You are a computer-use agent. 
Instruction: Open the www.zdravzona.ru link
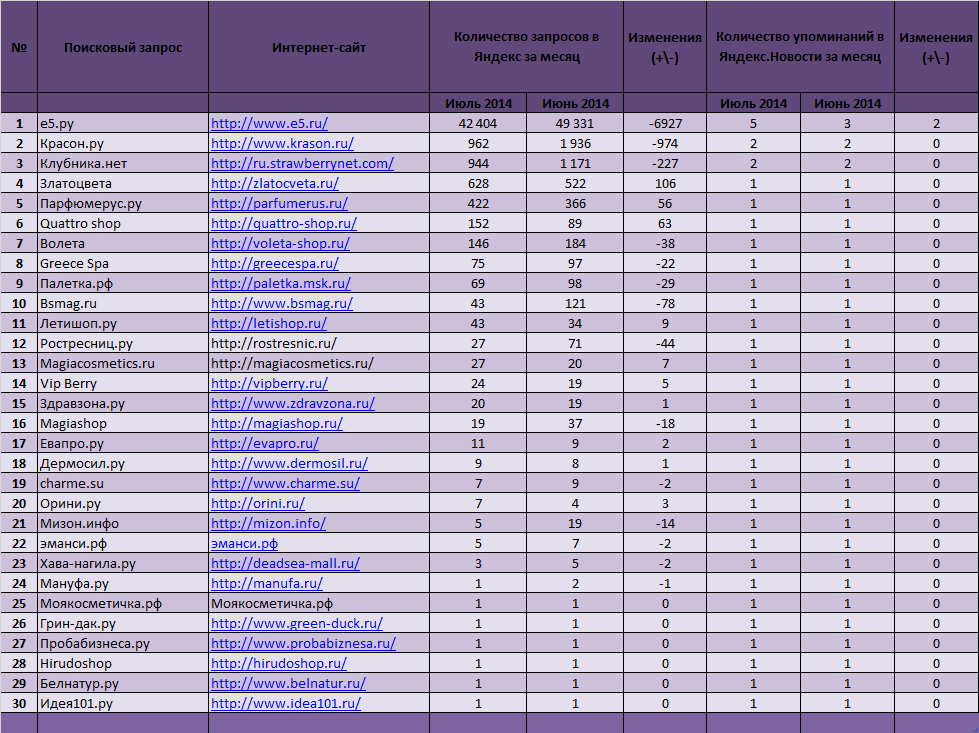pos(293,403)
